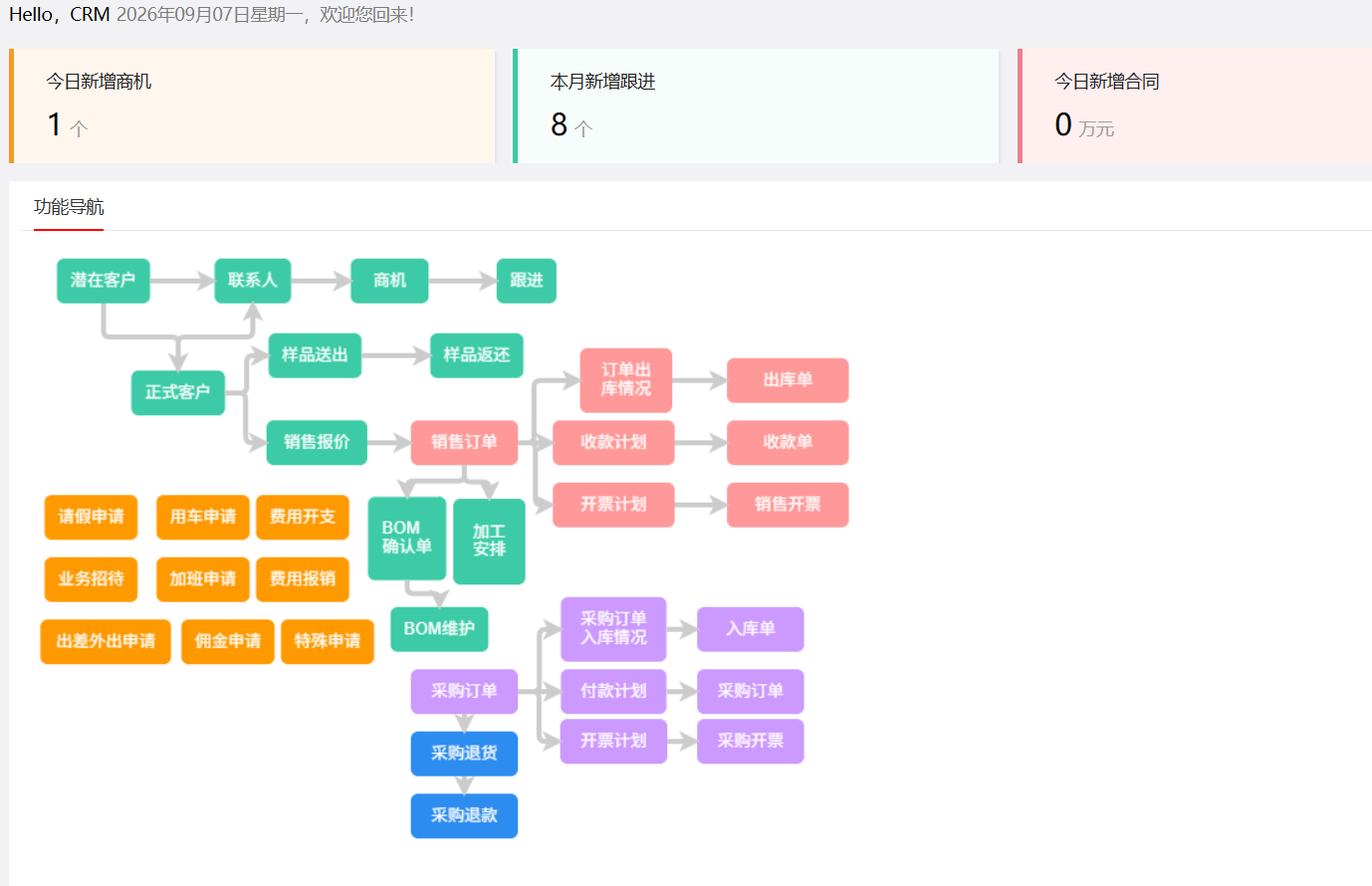Open 采购开票
1372x886 pixels.
[751, 742]
